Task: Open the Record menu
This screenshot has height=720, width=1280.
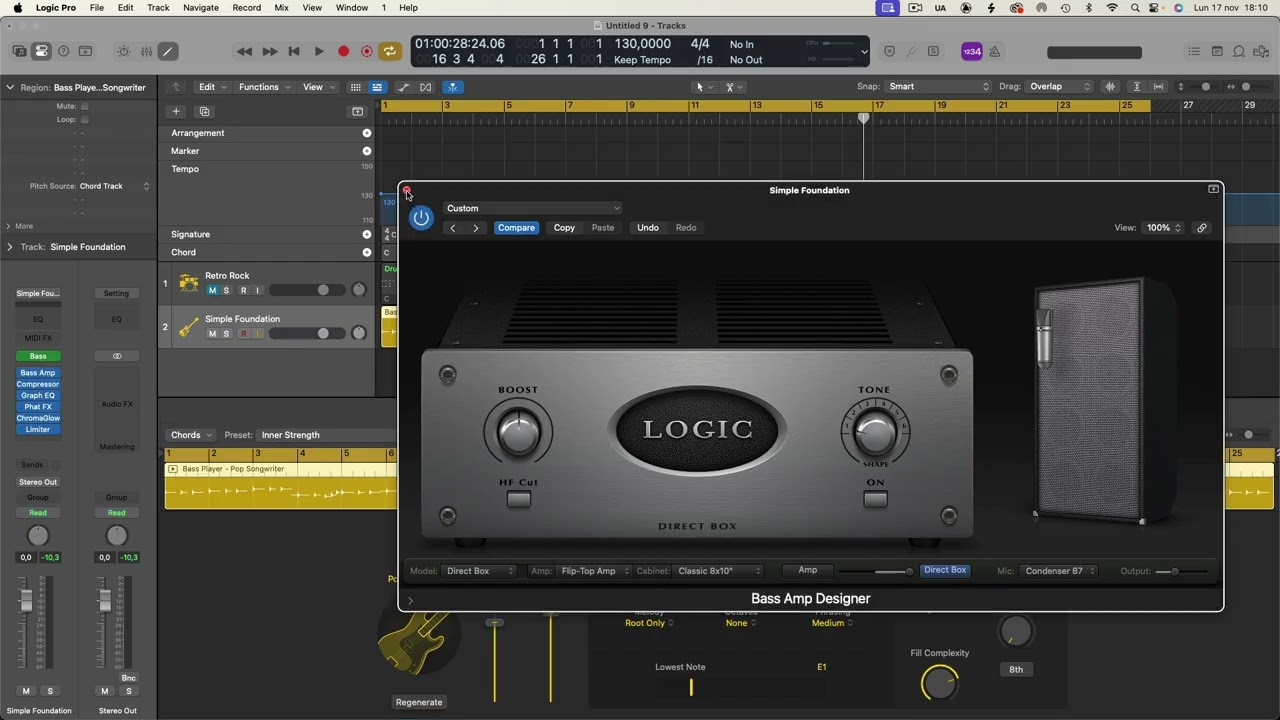Action: coord(246,8)
